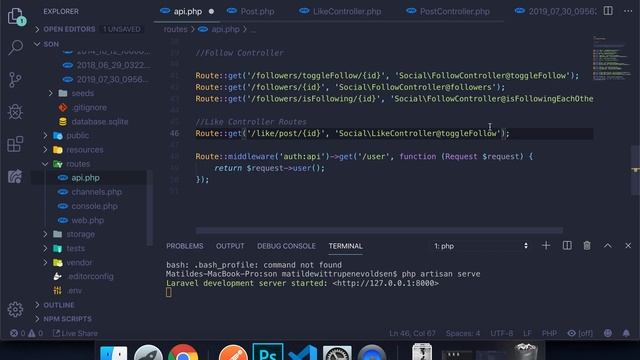The image size is (640, 360).
Task: Launch Google Chrome from the Dock
Action: click(x=183, y=353)
